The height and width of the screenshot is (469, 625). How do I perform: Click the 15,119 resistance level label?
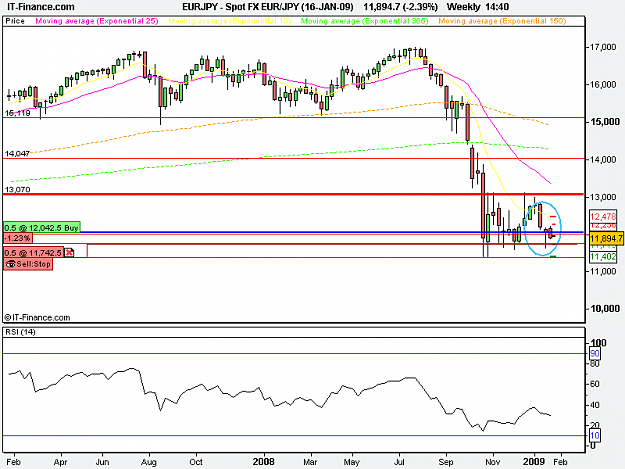pyautogui.click(x=18, y=113)
